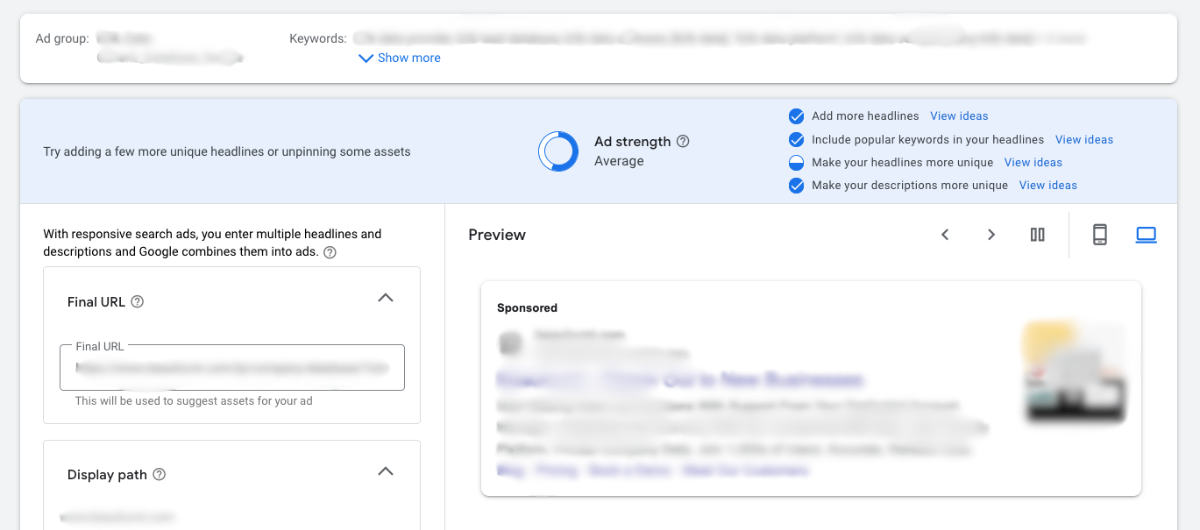Open the Display path help icon
The height and width of the screenshot is (530, 1200).
point(159,475)
